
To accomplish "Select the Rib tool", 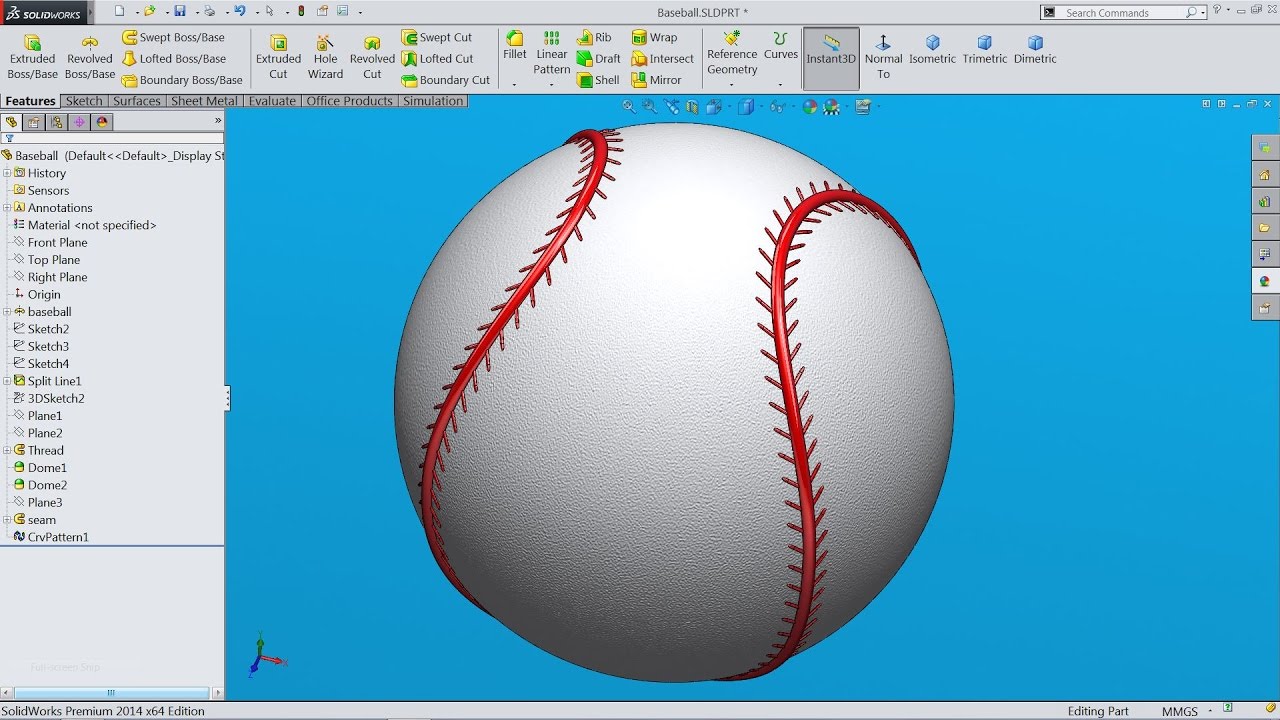I will (x=594, y=37).
